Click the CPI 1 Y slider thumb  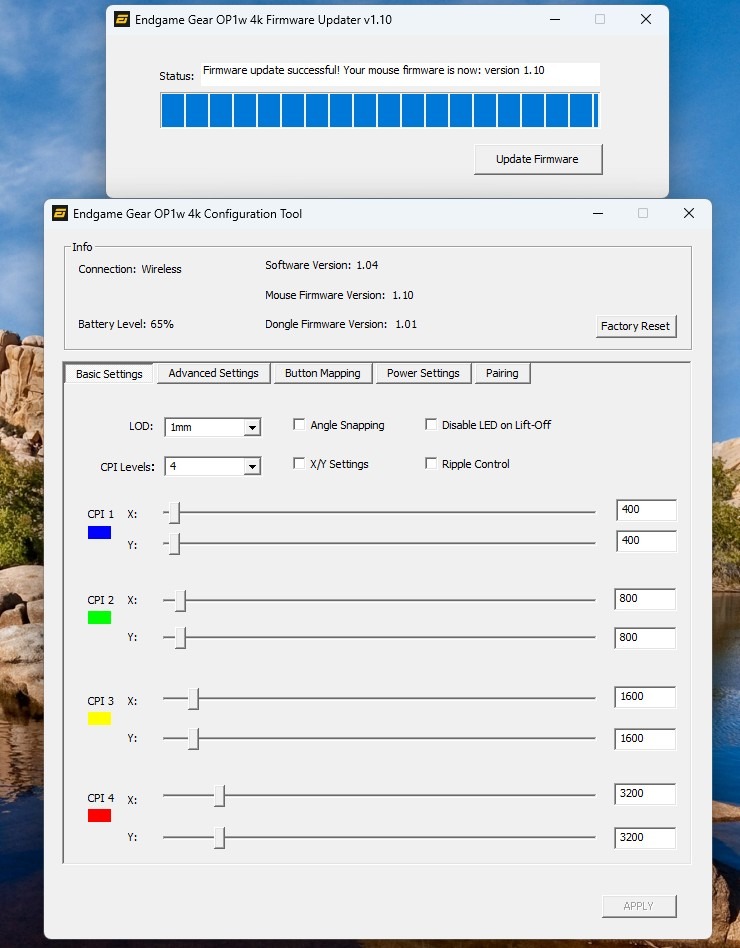pyautogui.click(x=174, y=544)
